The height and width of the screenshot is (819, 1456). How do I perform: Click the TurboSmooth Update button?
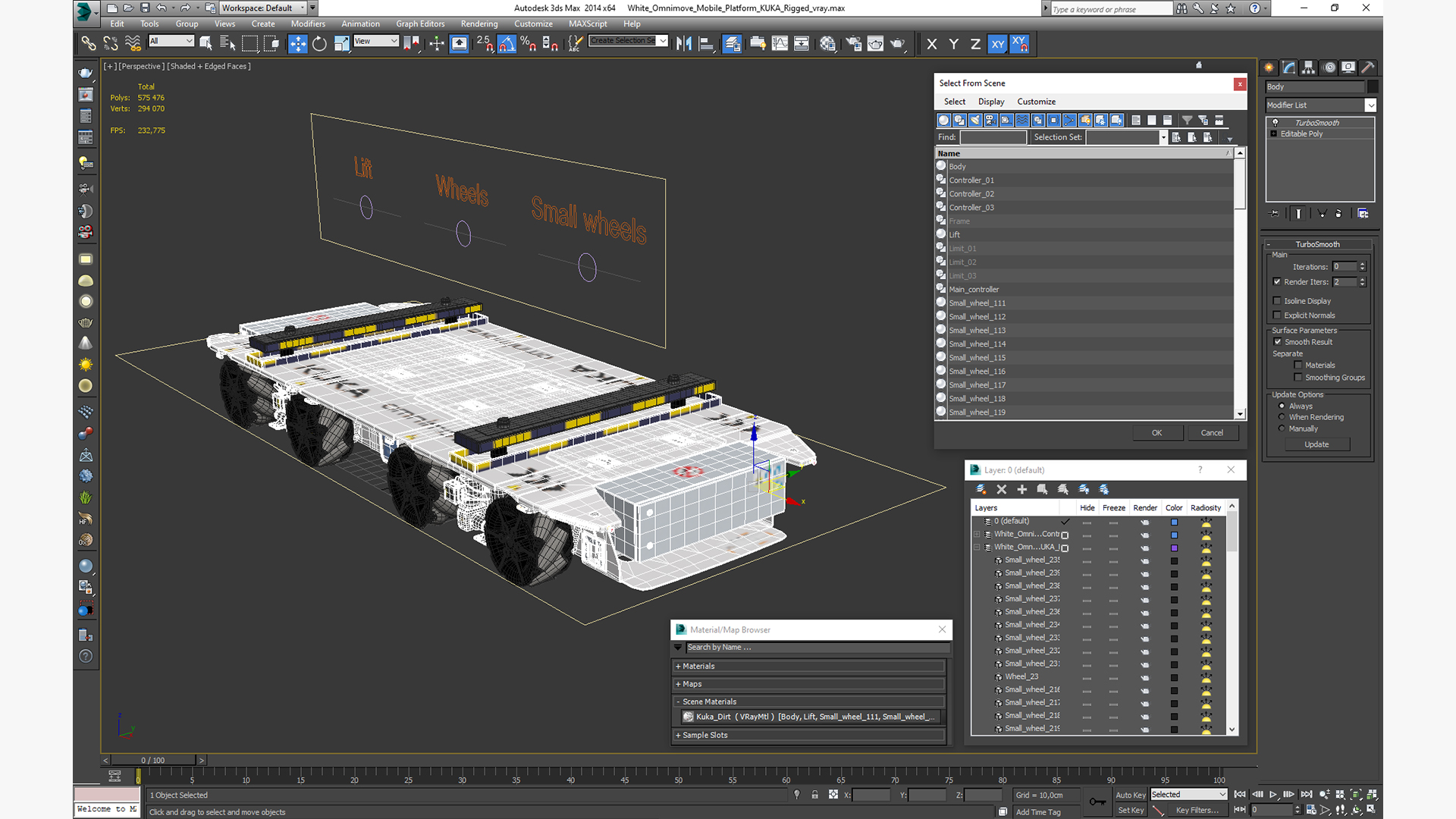(x=1316, y=444)
